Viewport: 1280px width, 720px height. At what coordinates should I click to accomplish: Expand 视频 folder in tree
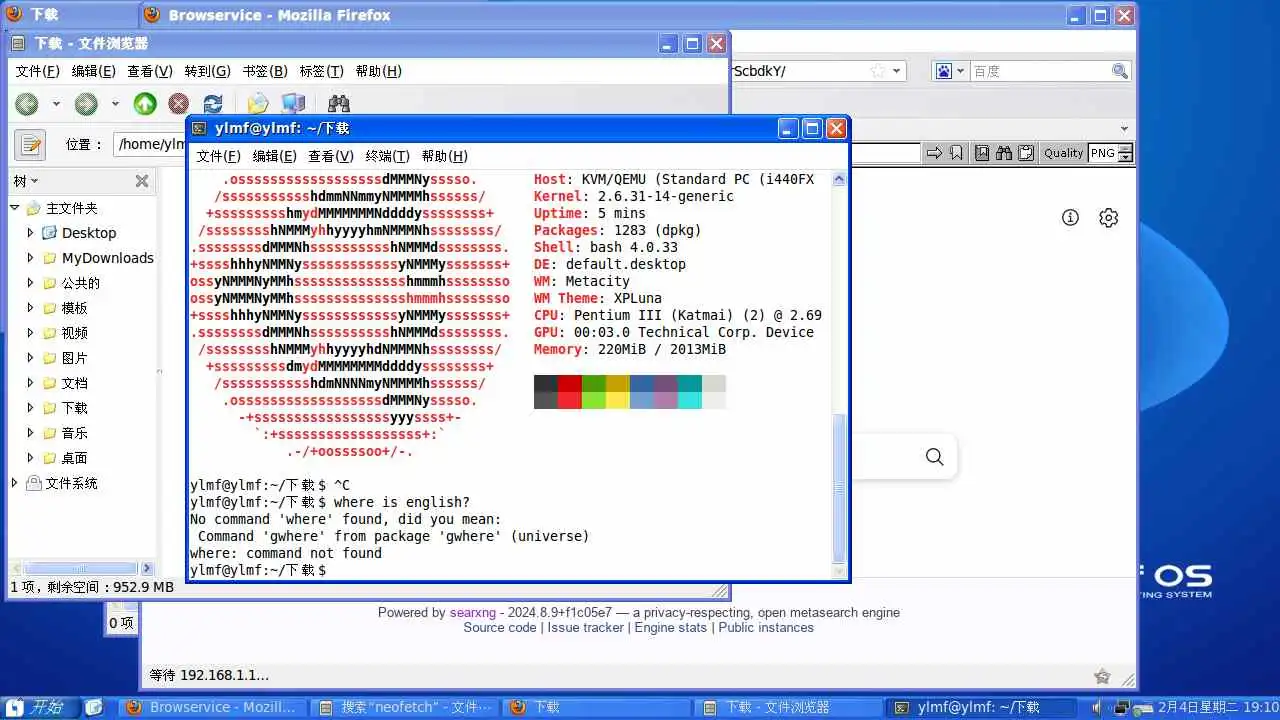coord(31,333)
